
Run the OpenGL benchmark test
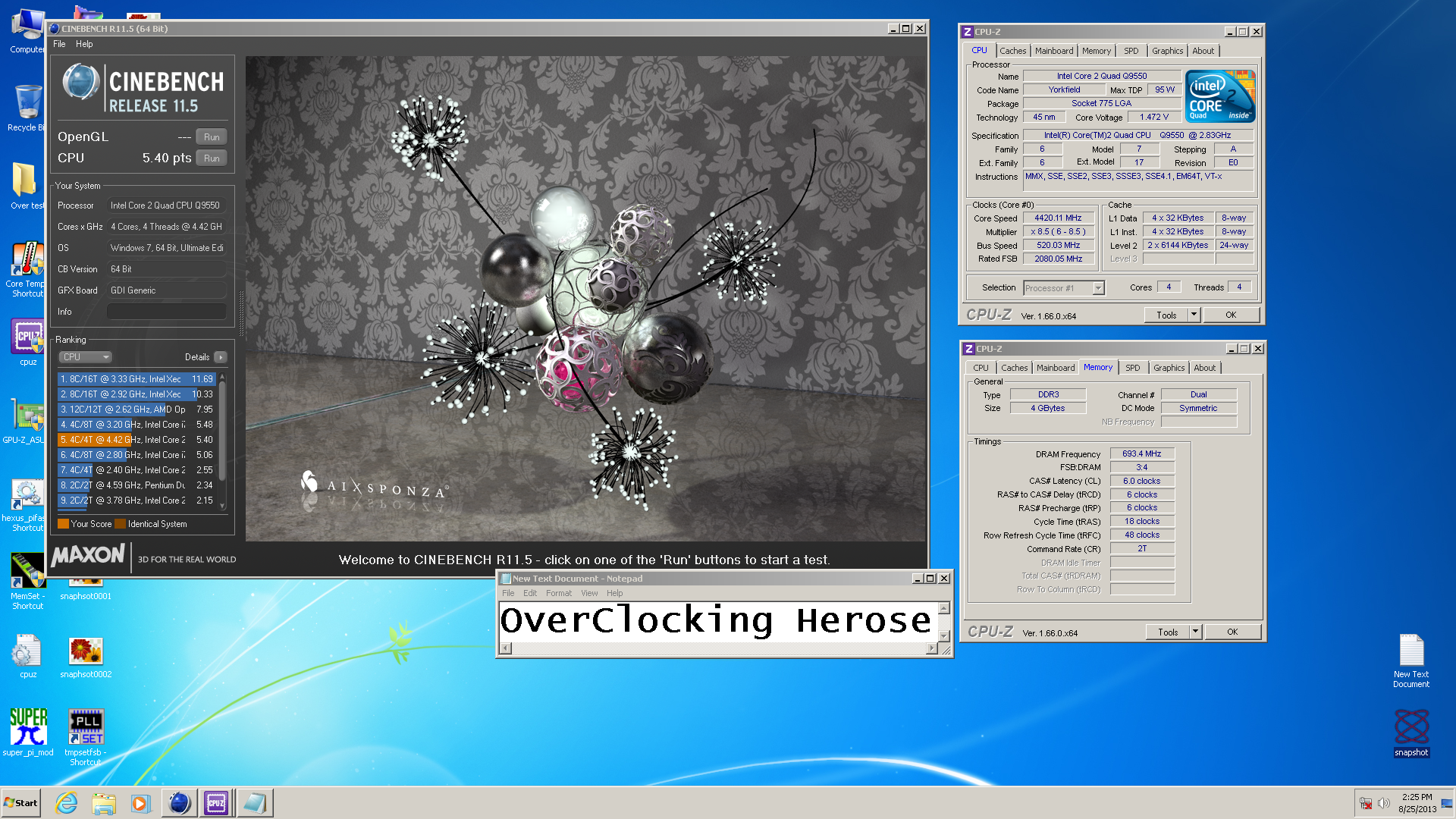pos(212,137)
